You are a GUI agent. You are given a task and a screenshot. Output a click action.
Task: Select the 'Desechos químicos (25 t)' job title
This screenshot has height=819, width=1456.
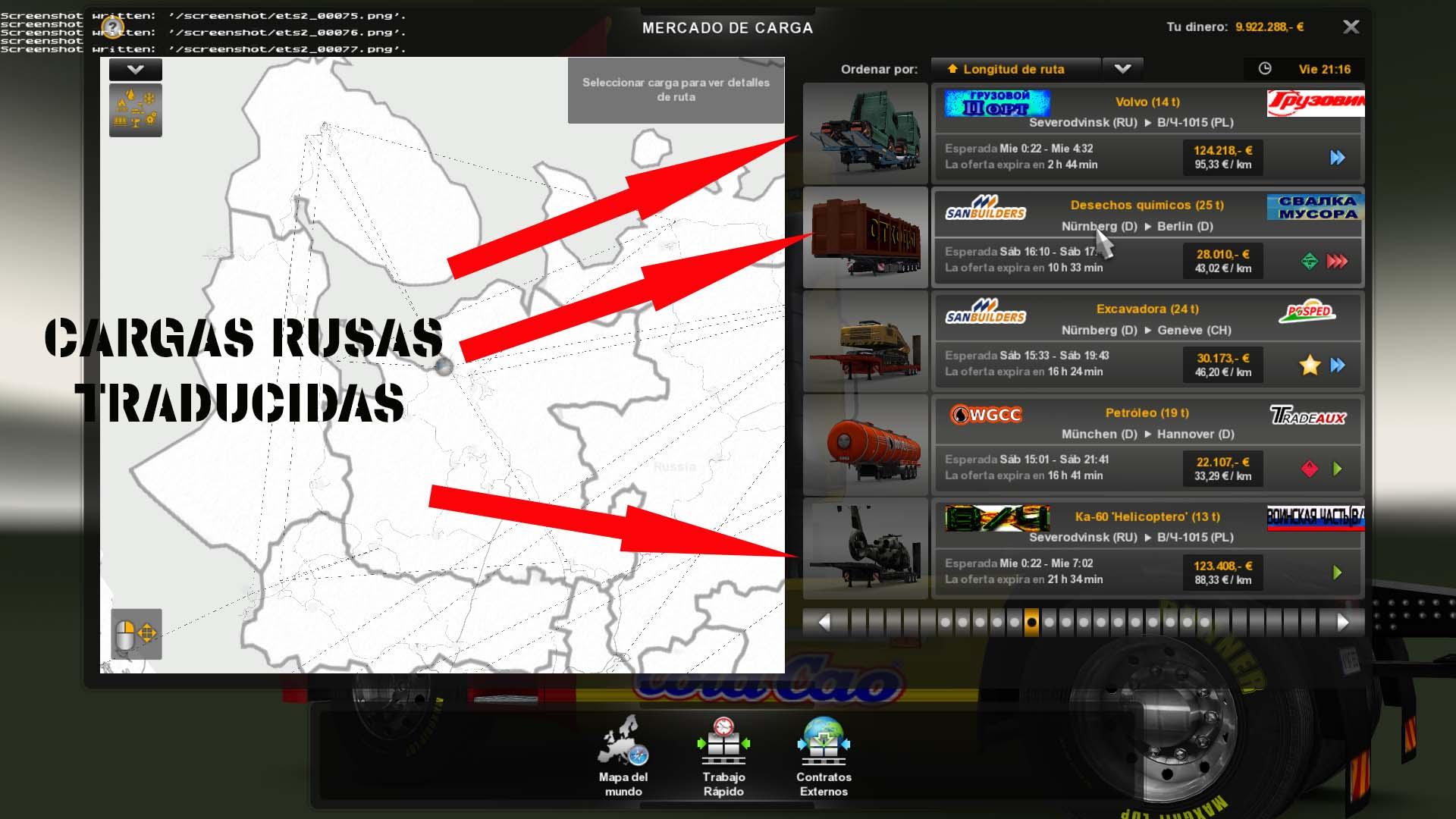(1147, 206)
